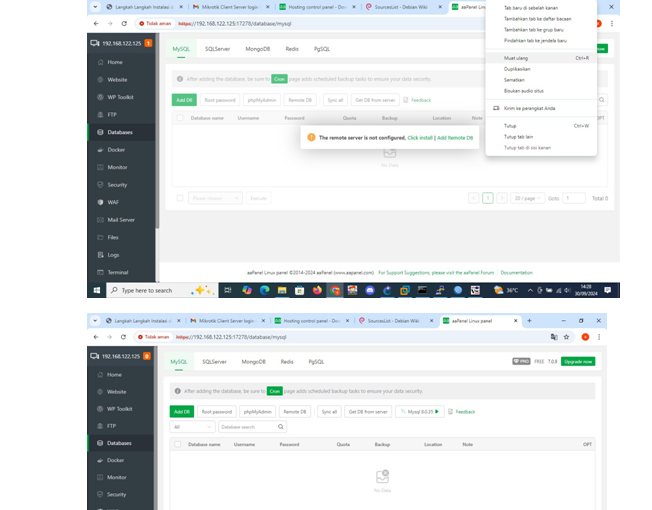
Task: Open Windows Start button on taskbar
Action: (x=96, y=290)
